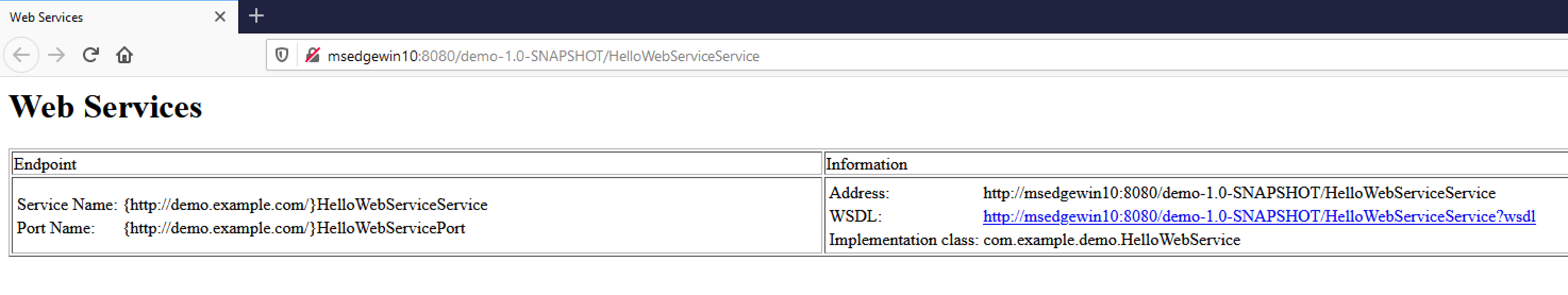This screenshot has width=1568, height=295.
Task: Click the Implementation class label
Action: (903, 240)
